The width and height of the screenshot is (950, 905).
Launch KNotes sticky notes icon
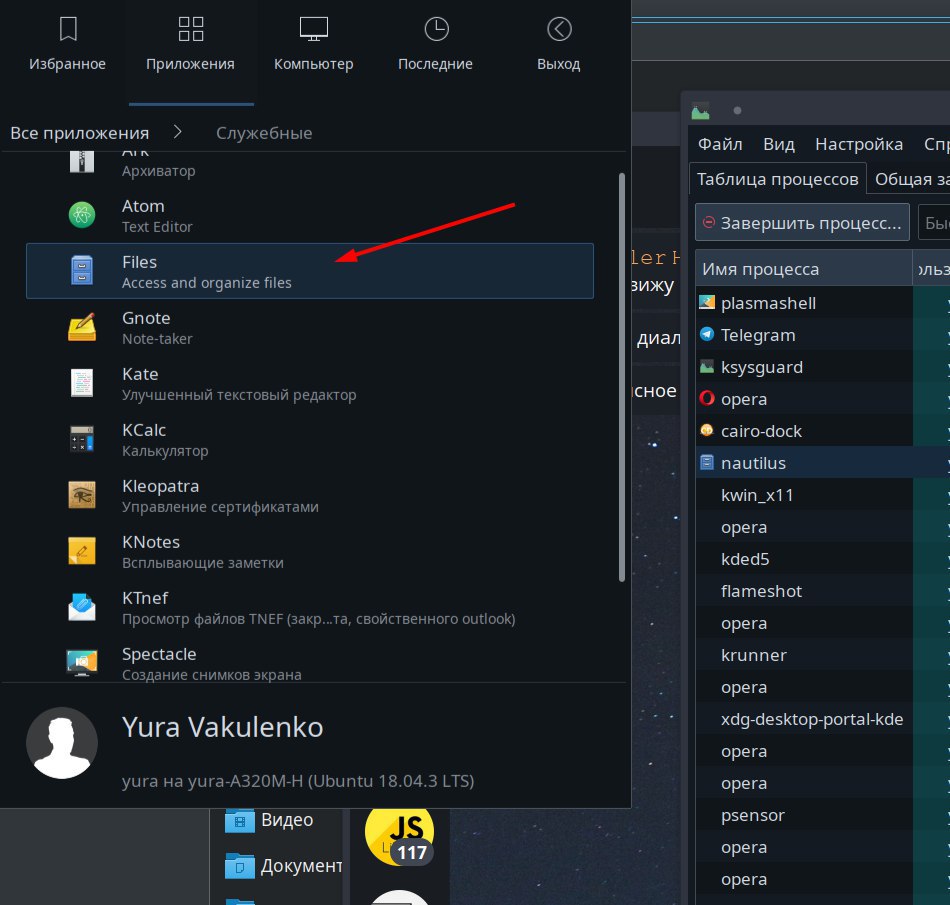[x=82, y=551]
